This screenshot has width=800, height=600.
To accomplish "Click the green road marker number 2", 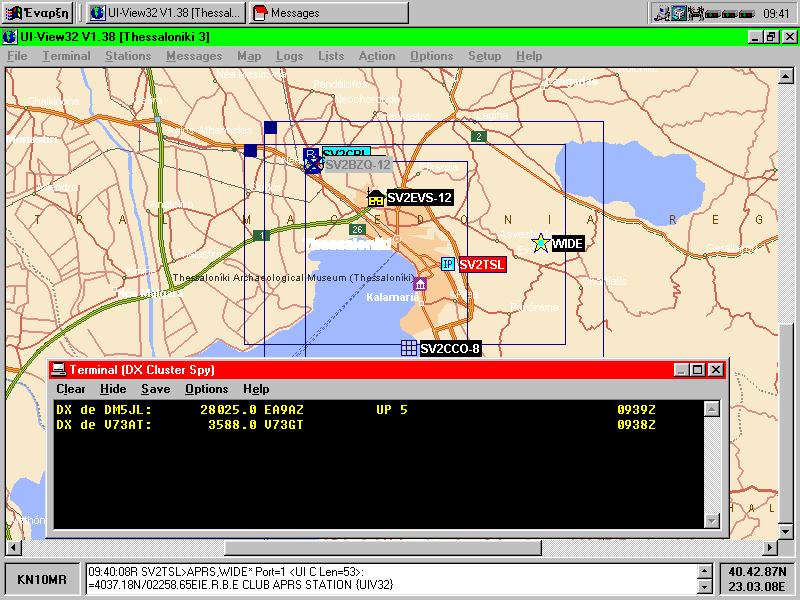I will pos(478,136).
